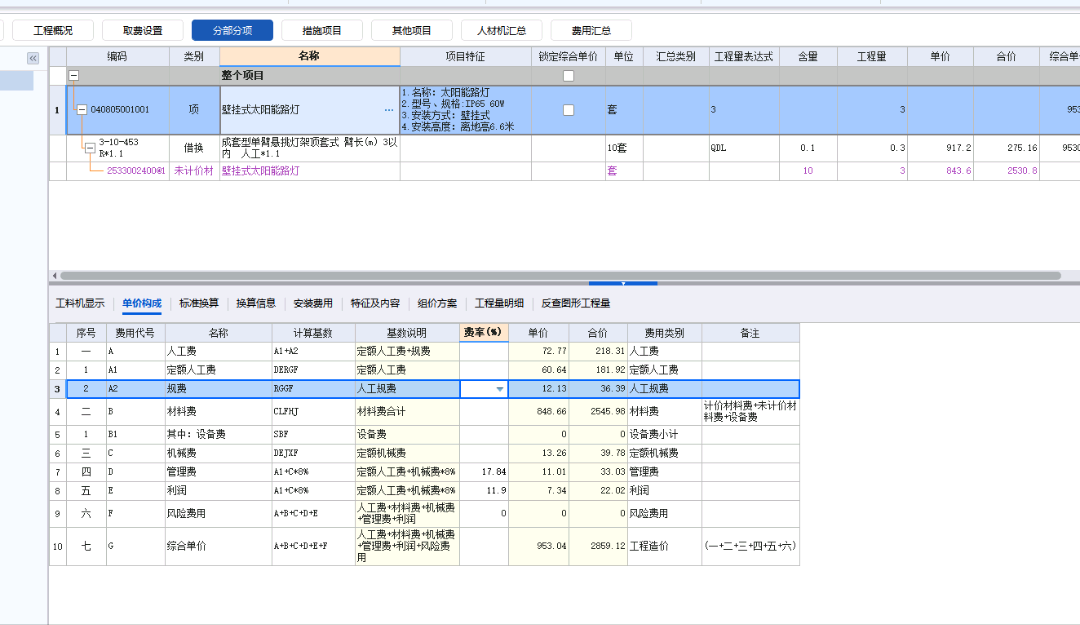This screenshot has width=1080, height=625.
Task: Switch to the 工程概况 tab
Action: (51, 29)
